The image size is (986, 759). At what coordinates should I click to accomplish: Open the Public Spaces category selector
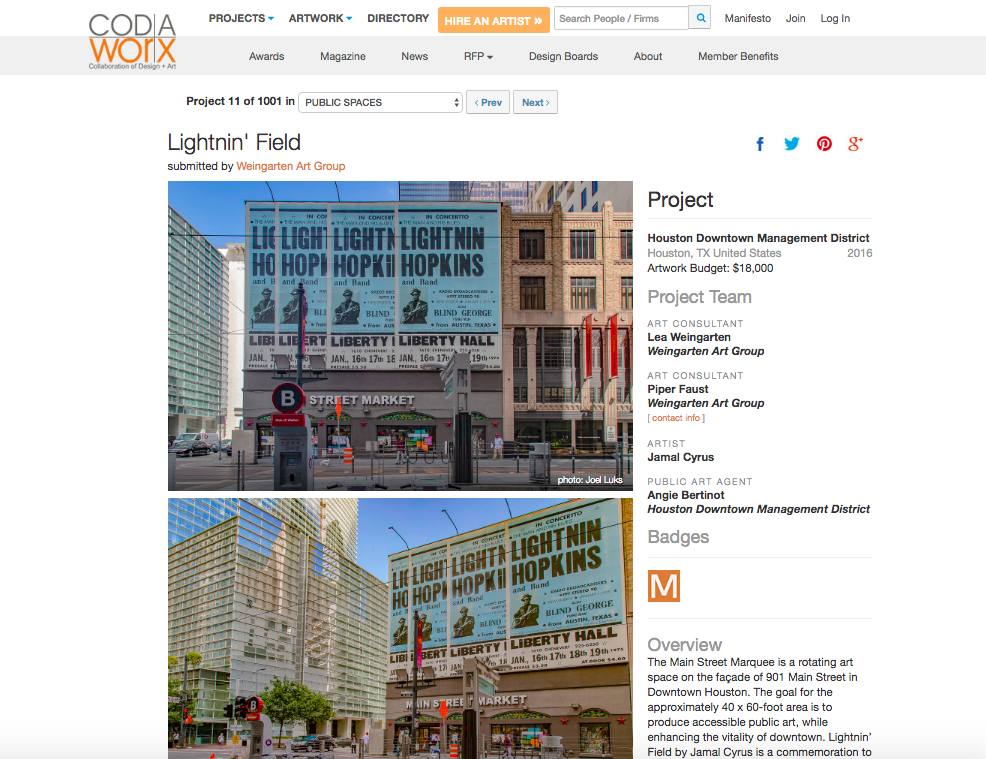click(x=380, y=102)
